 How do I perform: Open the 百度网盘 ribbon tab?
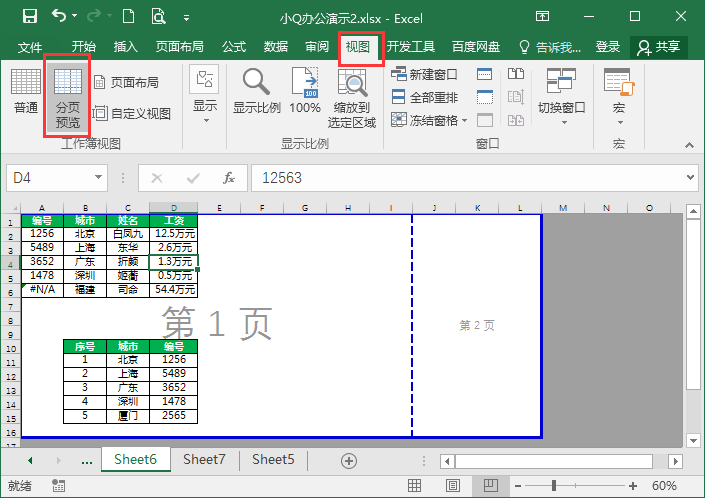tap(476, 47)
